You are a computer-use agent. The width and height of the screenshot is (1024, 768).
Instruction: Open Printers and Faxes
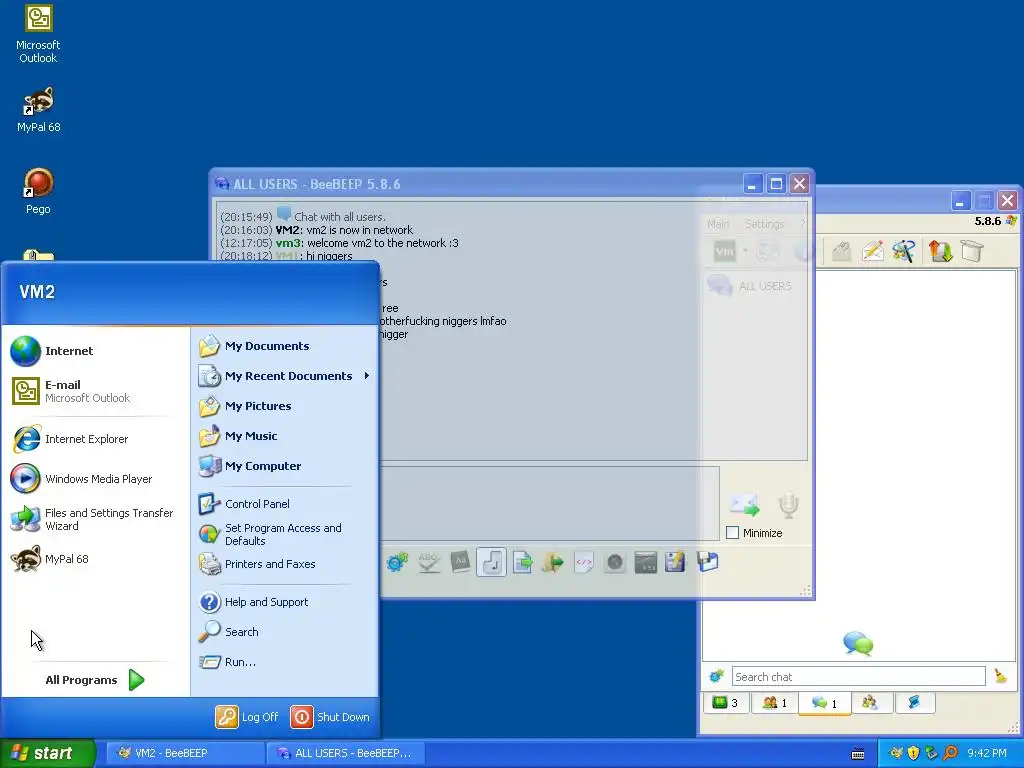pyautogui.click(x=285, y=564)
